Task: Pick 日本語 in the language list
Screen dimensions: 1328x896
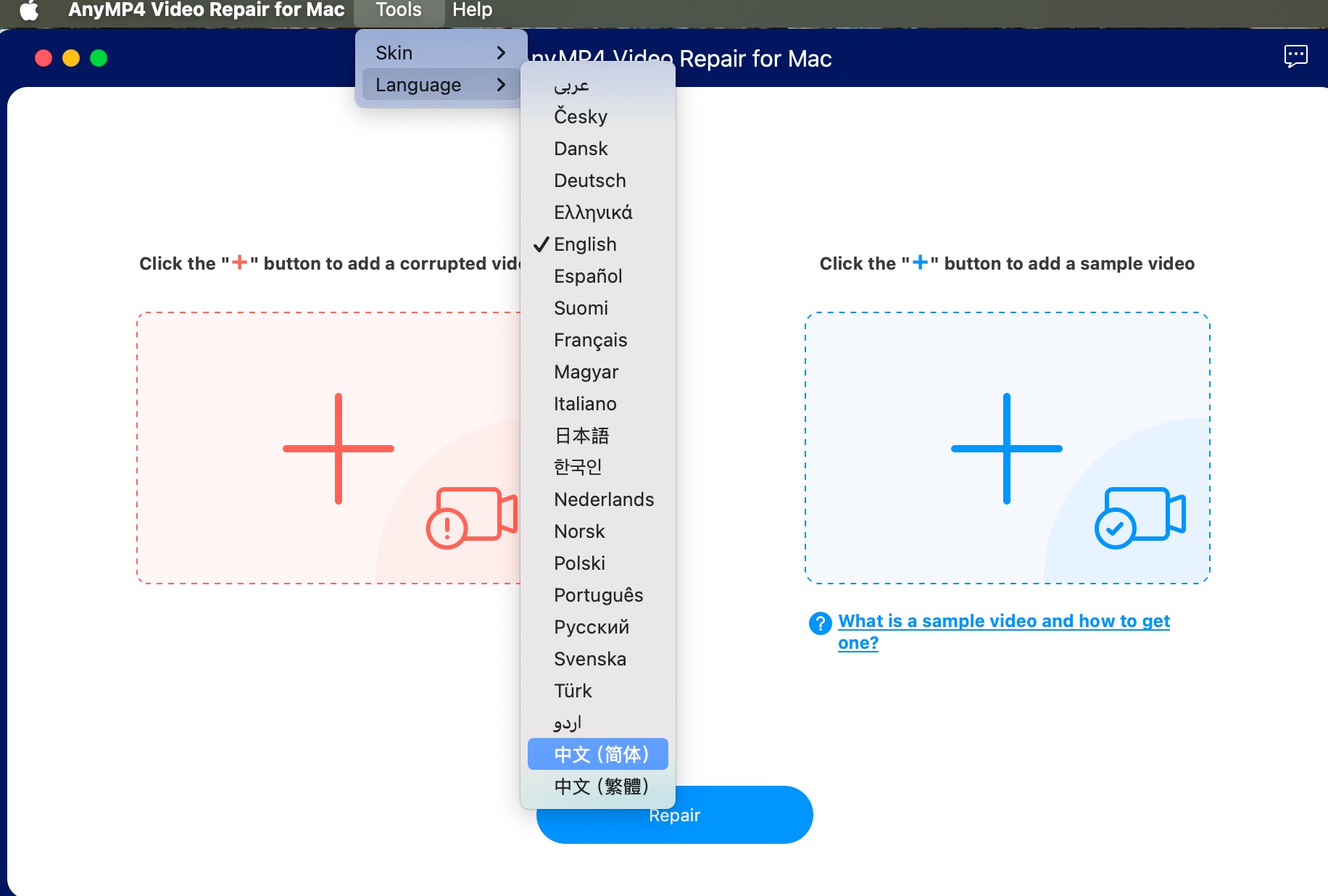Action: click(581, 436)
